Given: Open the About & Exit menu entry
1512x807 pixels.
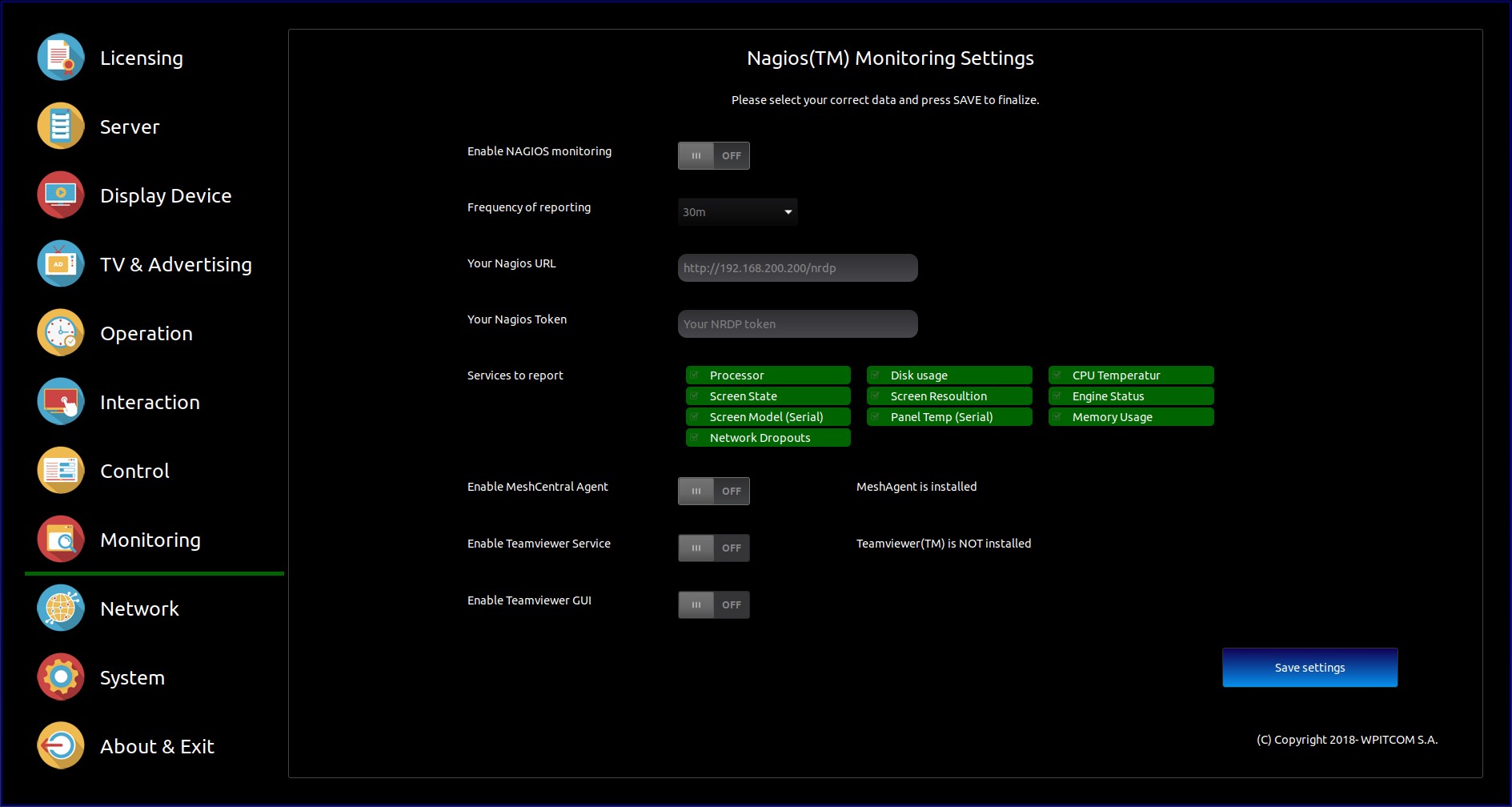Looking at the screenshot, I should click(157, 746).
